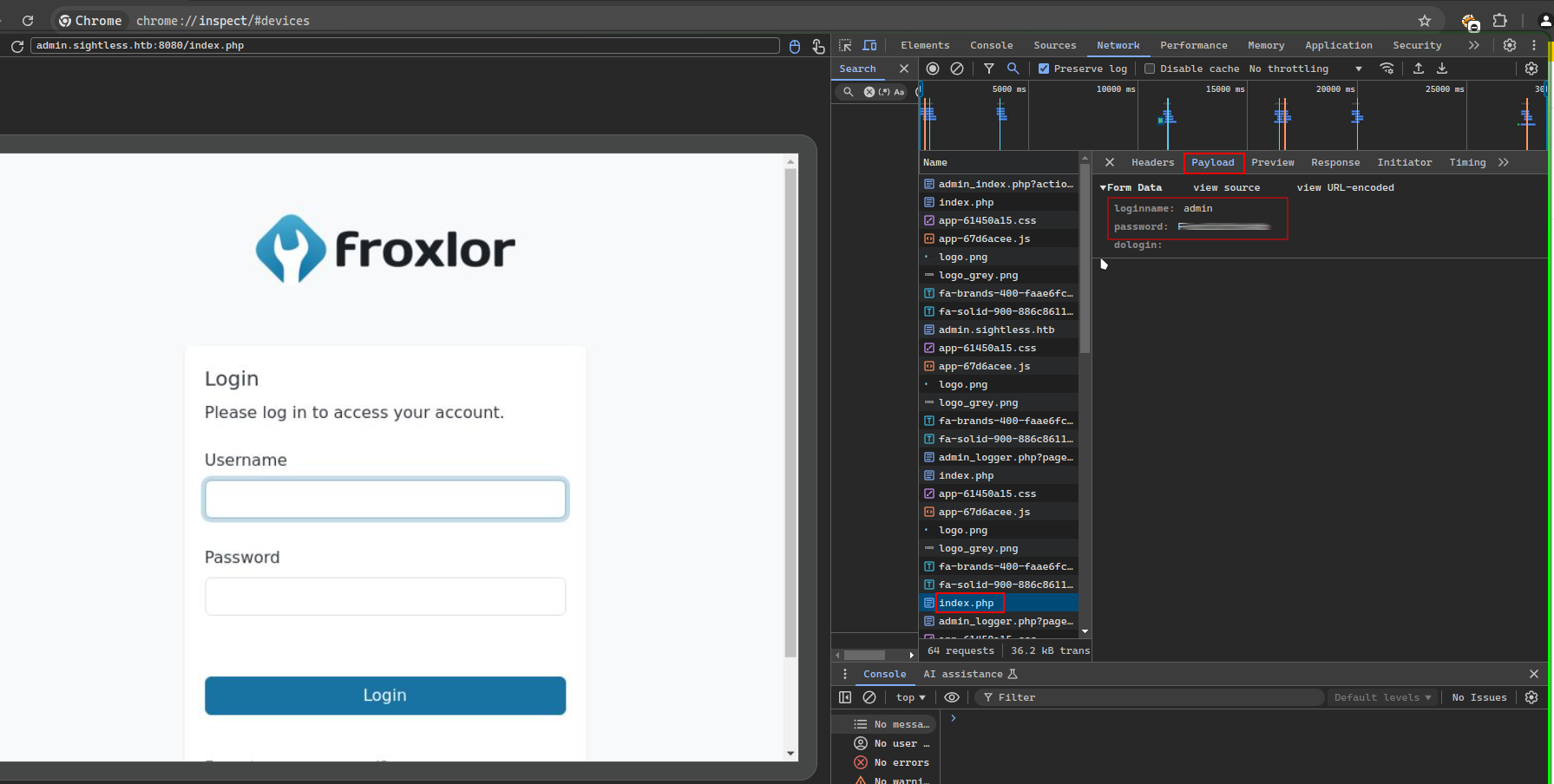Switch to the Sources panel
1554x784 pixels.
1054,45
